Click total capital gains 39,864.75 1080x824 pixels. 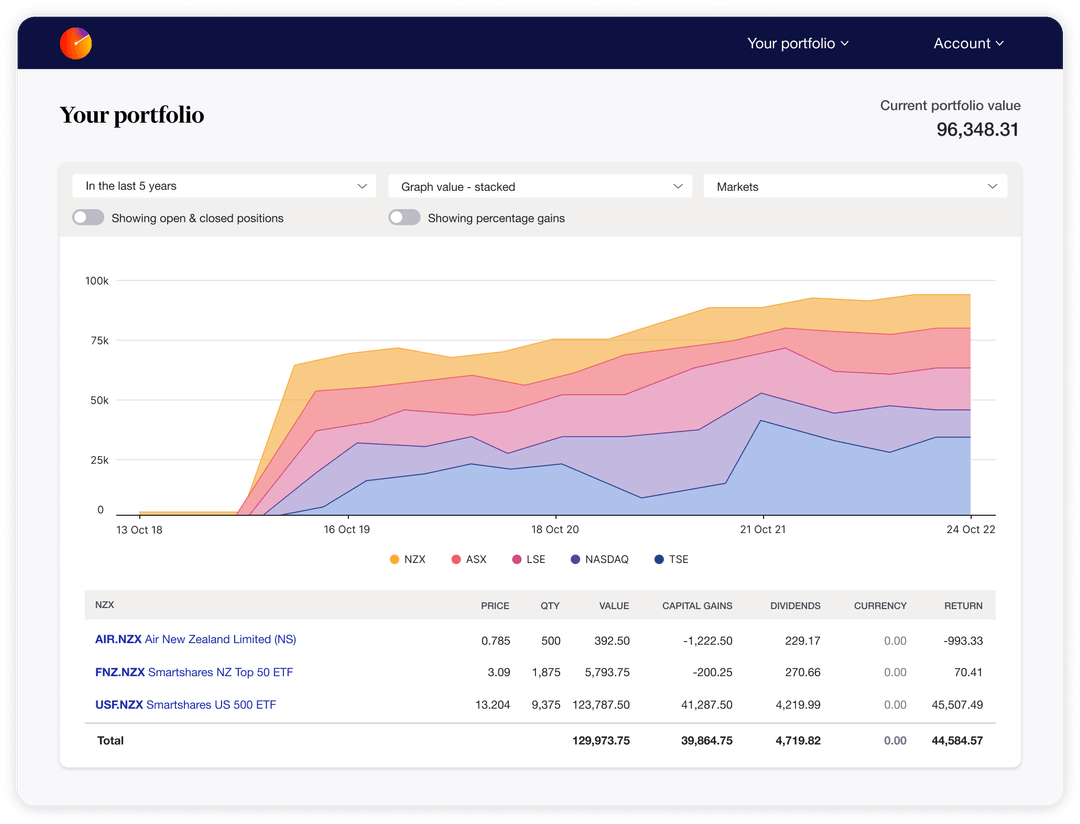[707, 741]
